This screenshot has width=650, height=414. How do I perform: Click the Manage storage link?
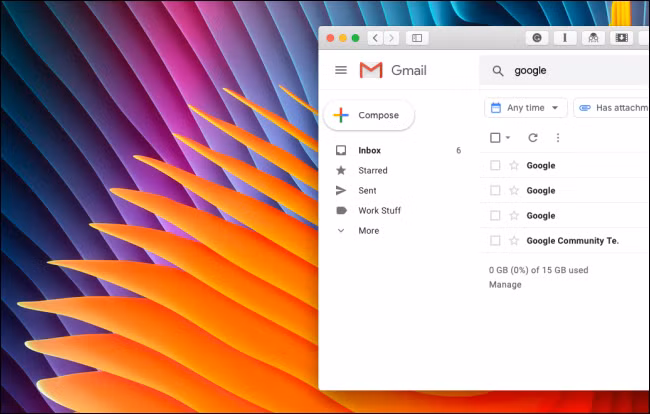[x=505, y=285]
